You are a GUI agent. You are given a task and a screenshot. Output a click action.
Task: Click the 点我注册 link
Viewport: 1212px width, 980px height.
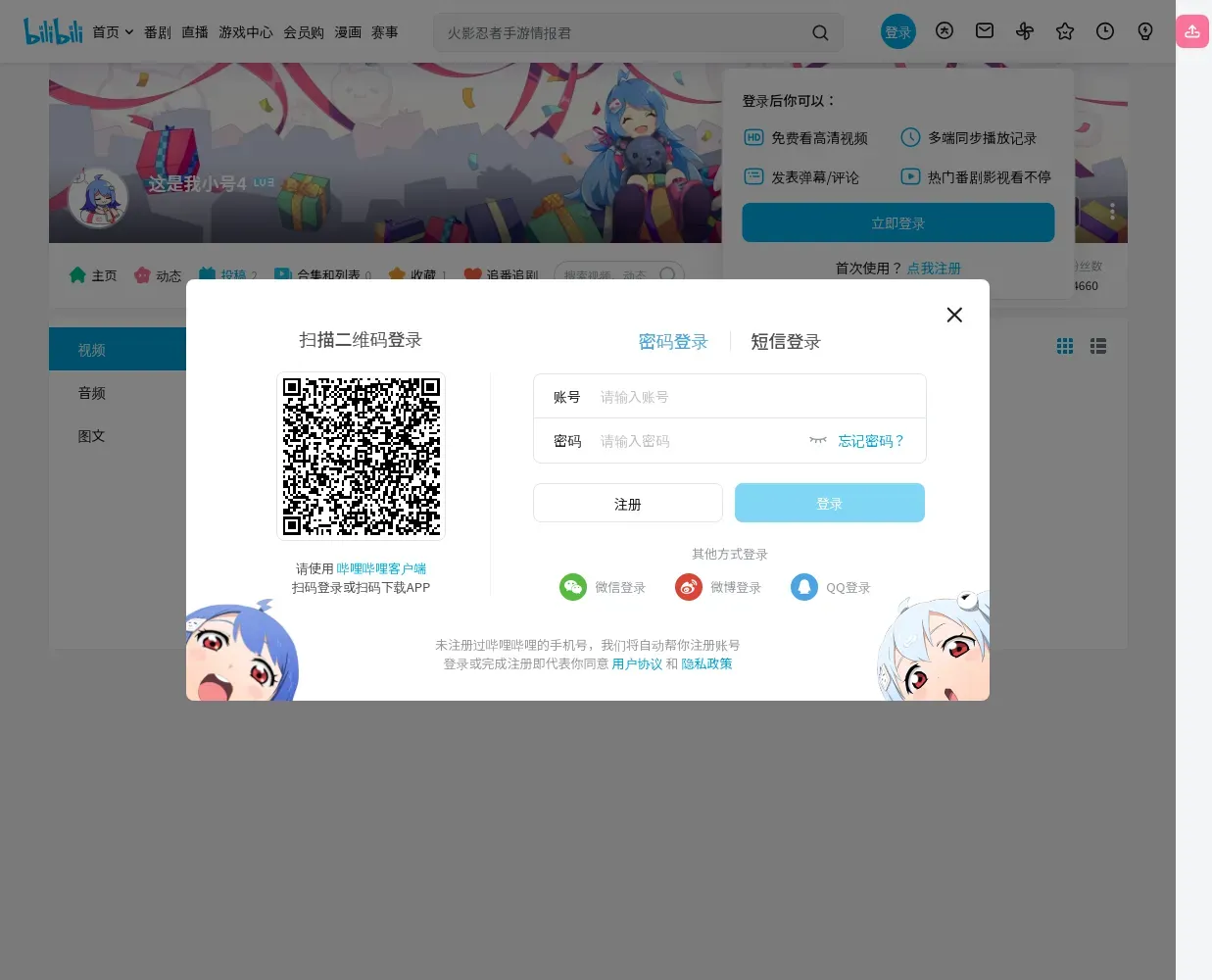(934, 268)
